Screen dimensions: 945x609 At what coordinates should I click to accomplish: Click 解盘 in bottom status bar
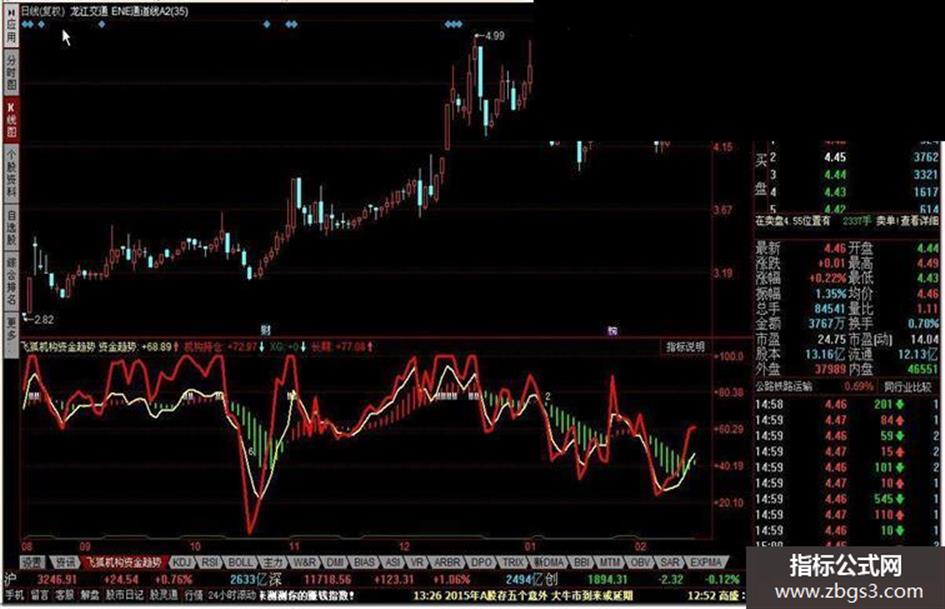click(x=90, y=595)
